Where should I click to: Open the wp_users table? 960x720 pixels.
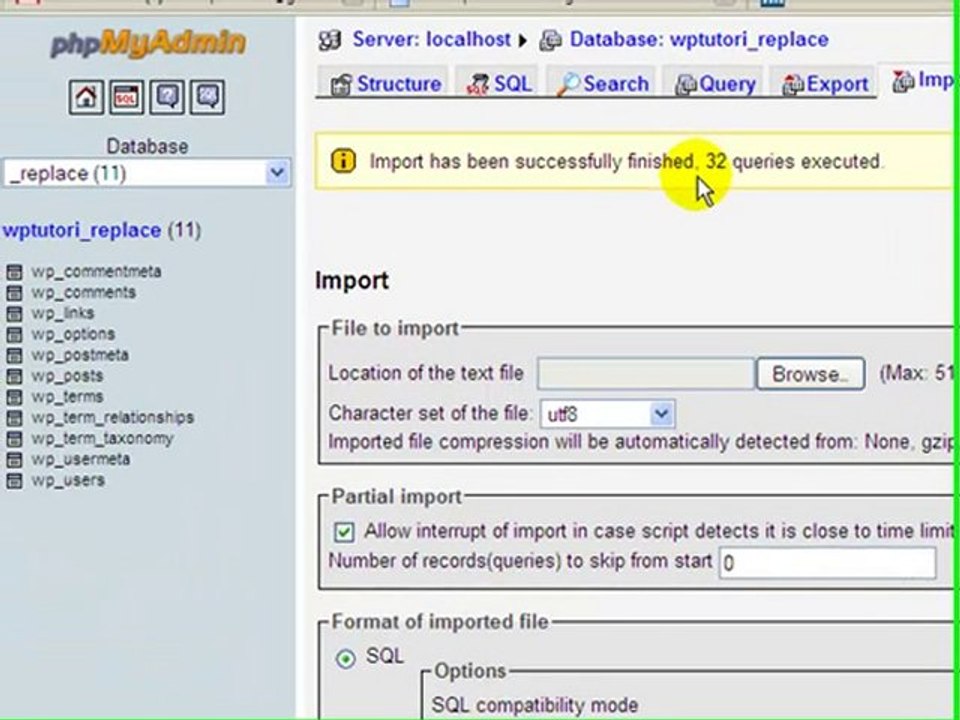[x=67, y=480]
